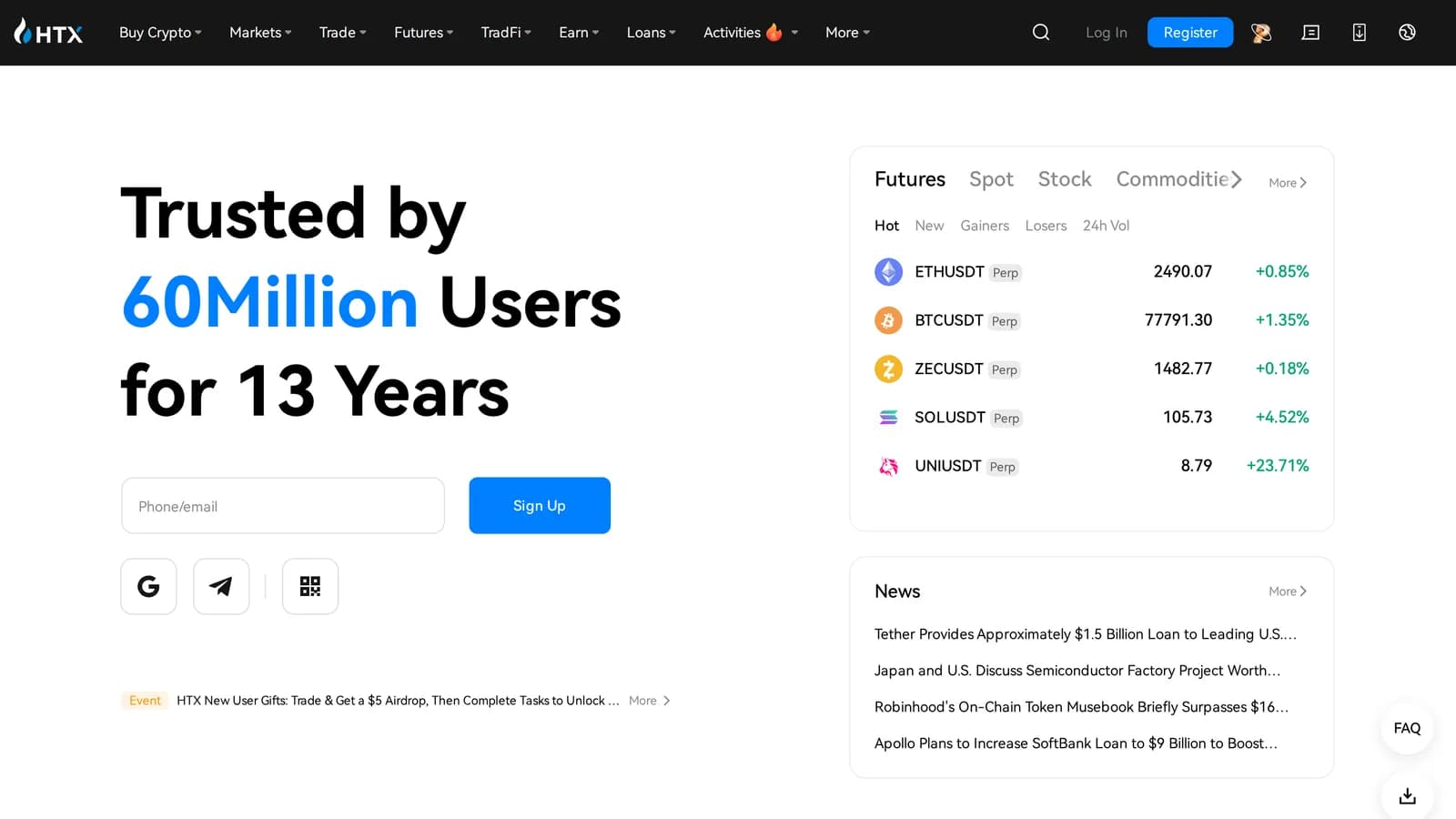
Task: Click the Uniswap unicorn icon
Action: pos(888,466)
